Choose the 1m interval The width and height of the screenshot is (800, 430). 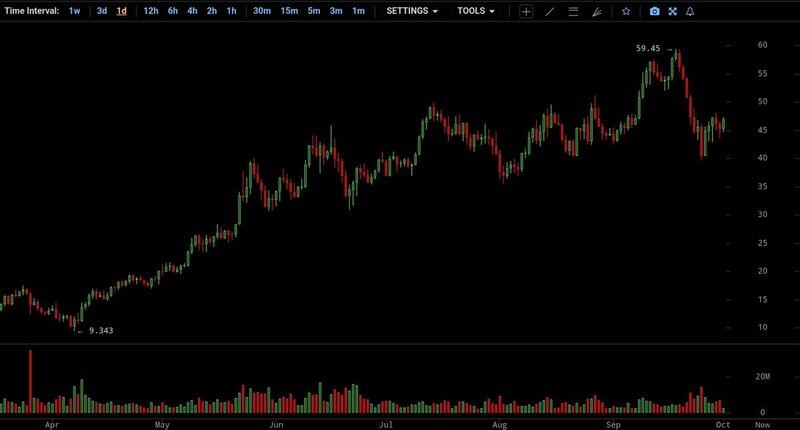click(358, 11)
